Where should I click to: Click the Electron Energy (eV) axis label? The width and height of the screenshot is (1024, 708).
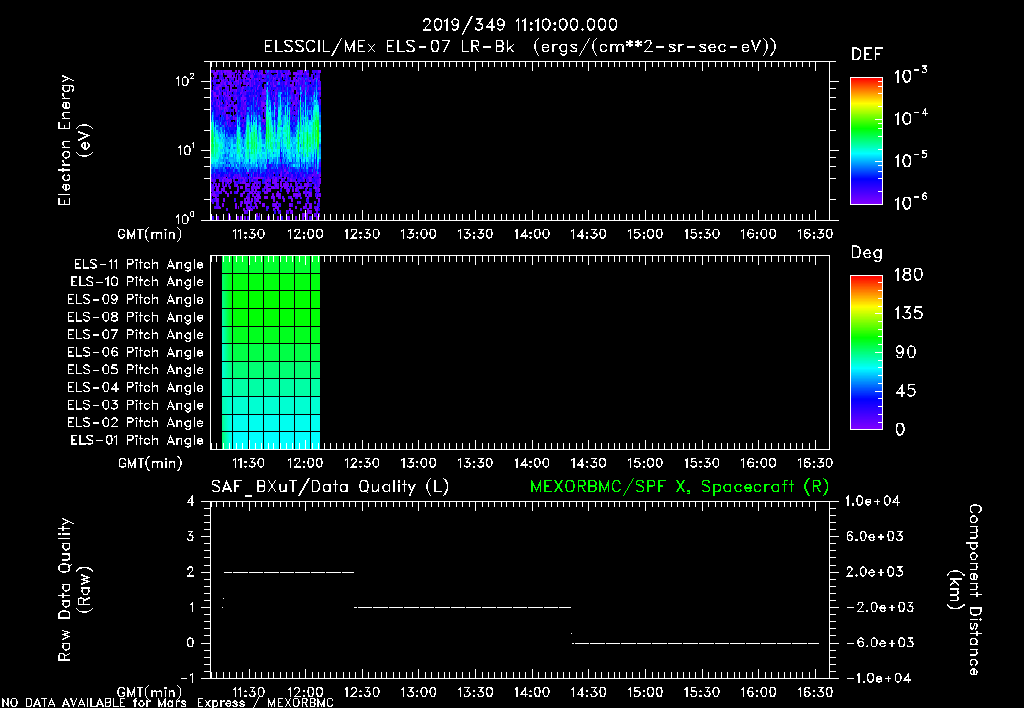[74, 140]
